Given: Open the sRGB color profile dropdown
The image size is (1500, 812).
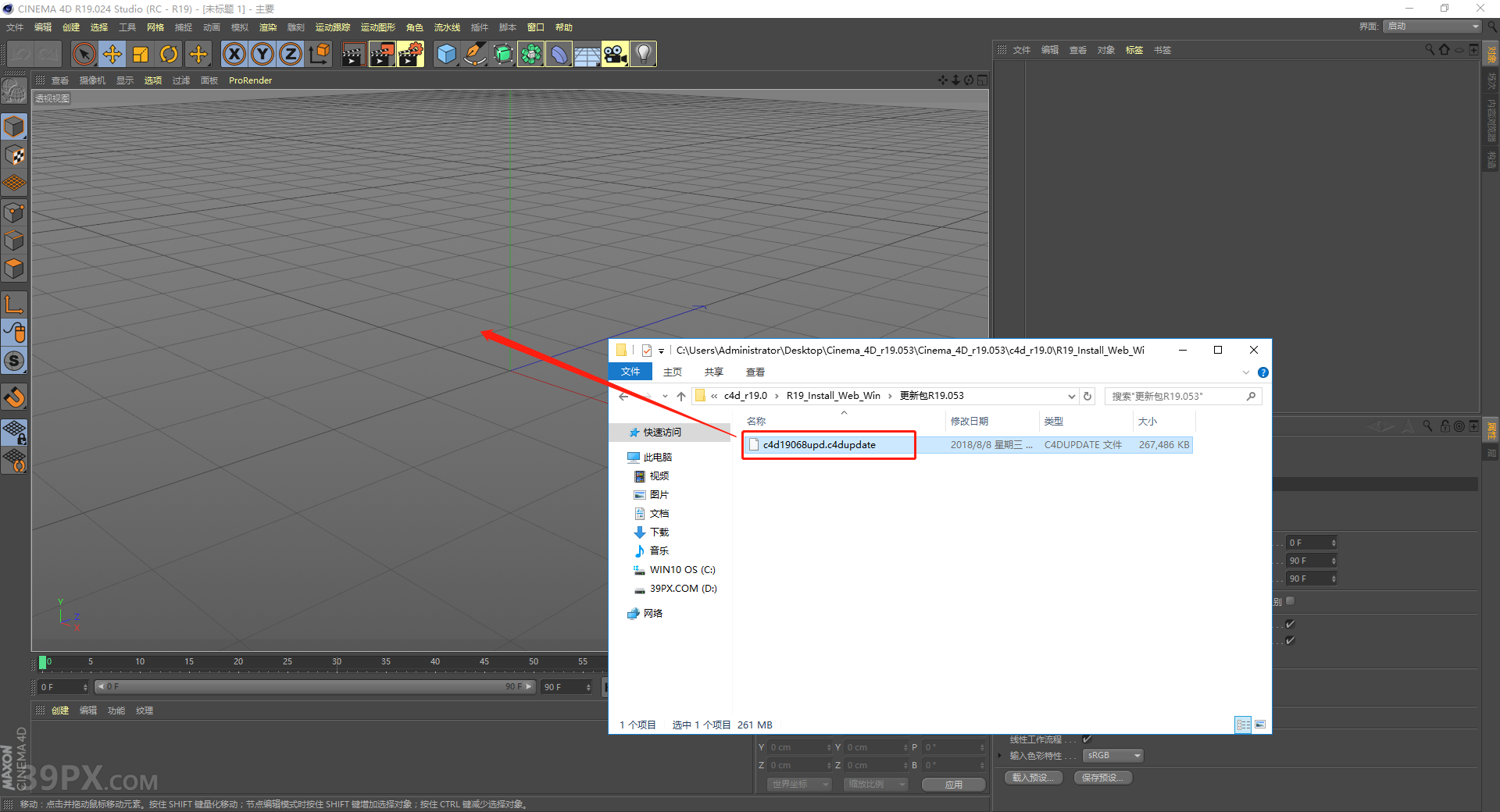Looking at the screenshot, I should [x=1112, y=755].
